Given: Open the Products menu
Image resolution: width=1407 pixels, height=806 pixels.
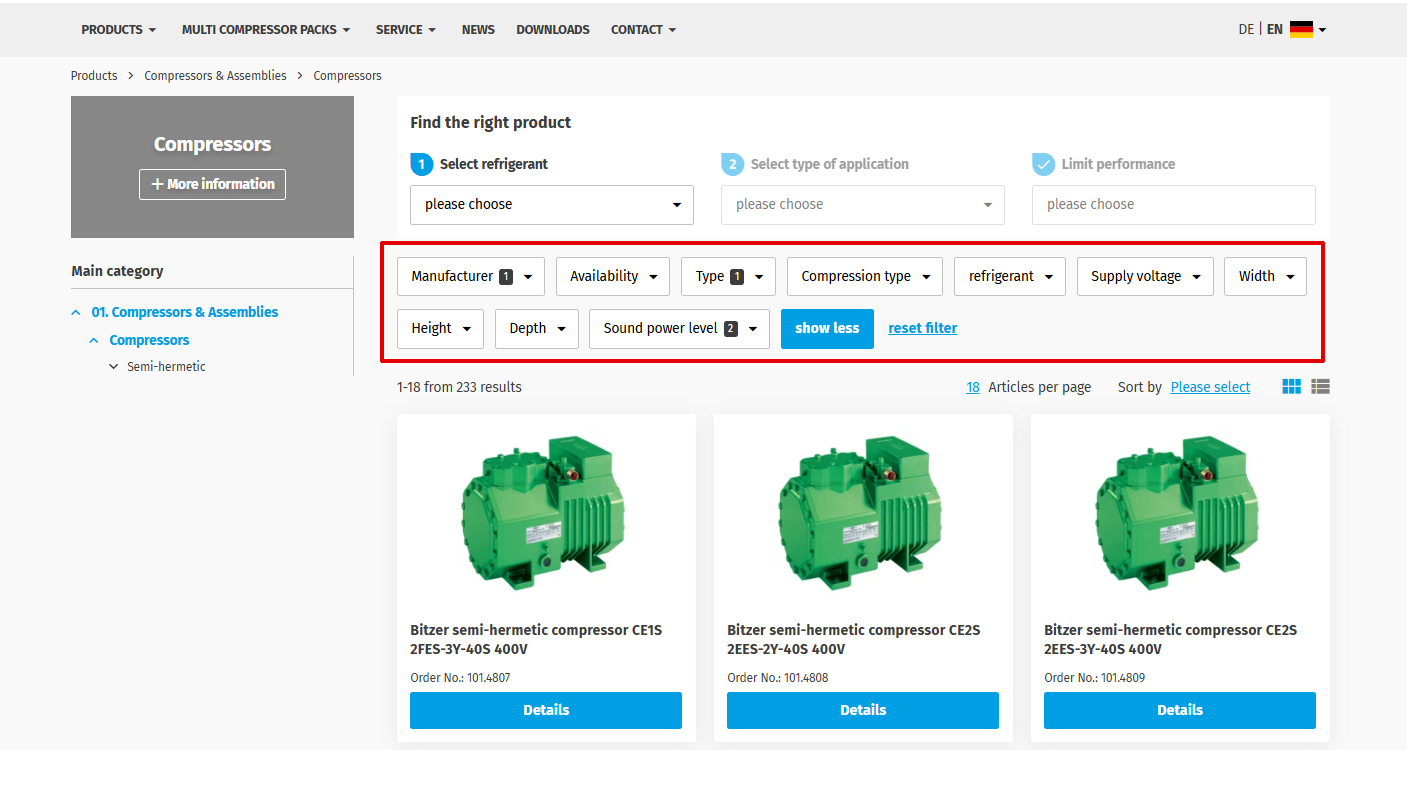Looking at the screenshot, I should 118,30.
